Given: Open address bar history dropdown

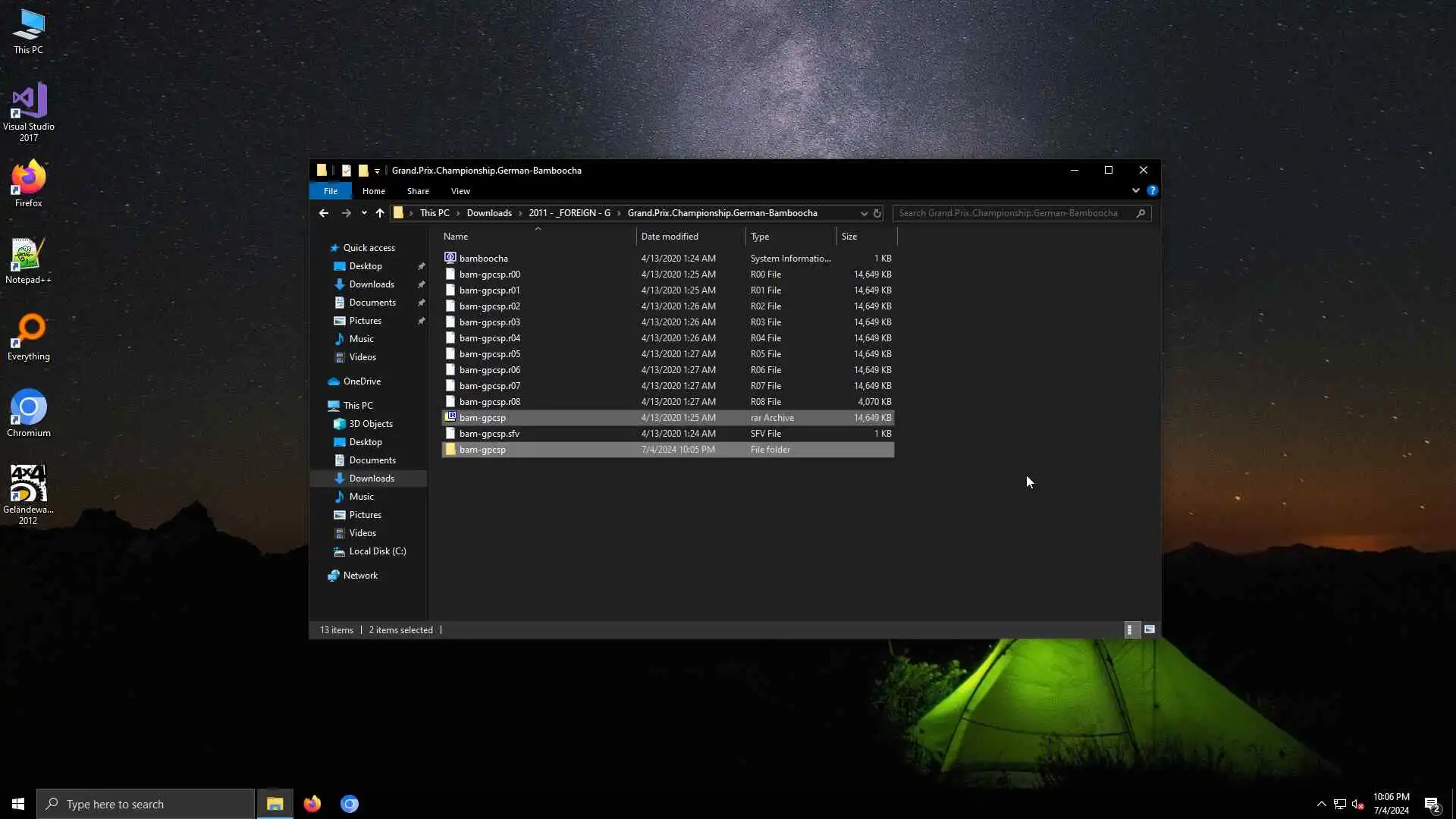Looking at the screenshot, I should tap(864, 213).
